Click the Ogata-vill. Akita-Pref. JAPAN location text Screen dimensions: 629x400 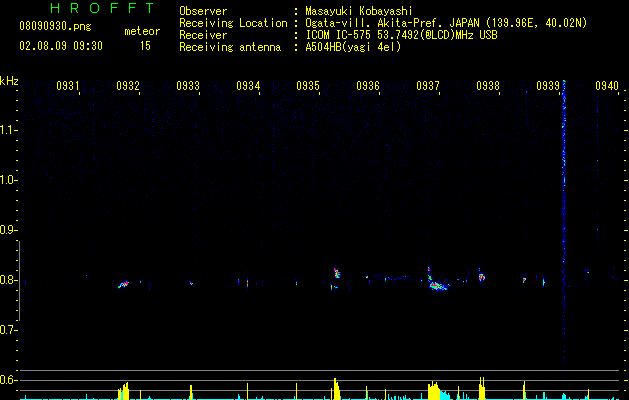446,23
